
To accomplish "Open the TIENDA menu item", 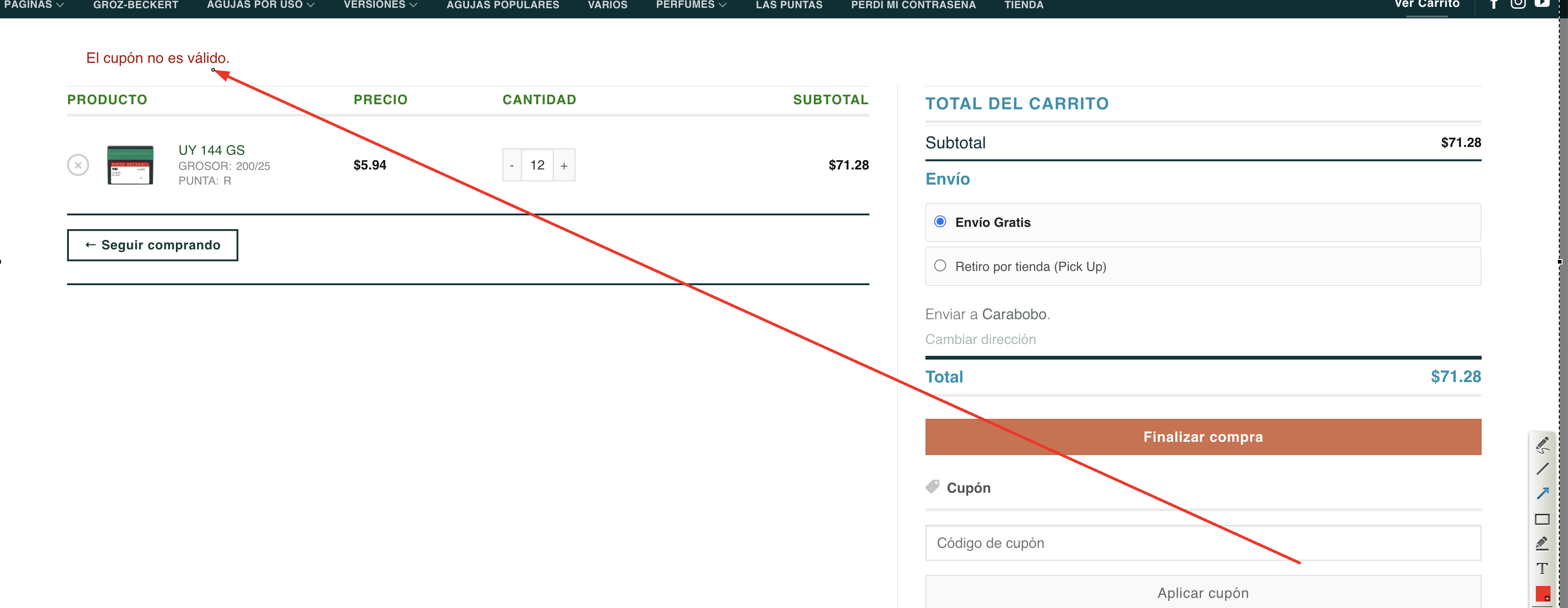I will click(x=1023, y=5).
